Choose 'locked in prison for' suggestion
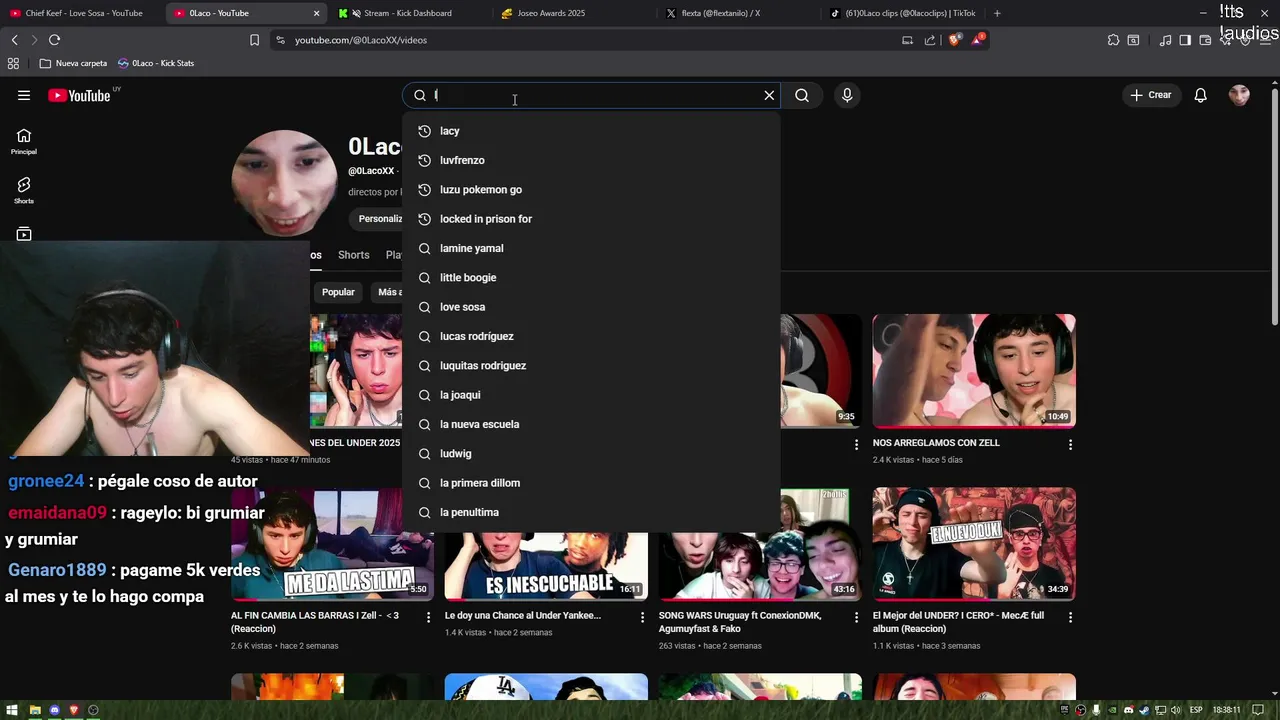Image resolution: width=1280 pixels, height=720 pixels. click(591, 219)
